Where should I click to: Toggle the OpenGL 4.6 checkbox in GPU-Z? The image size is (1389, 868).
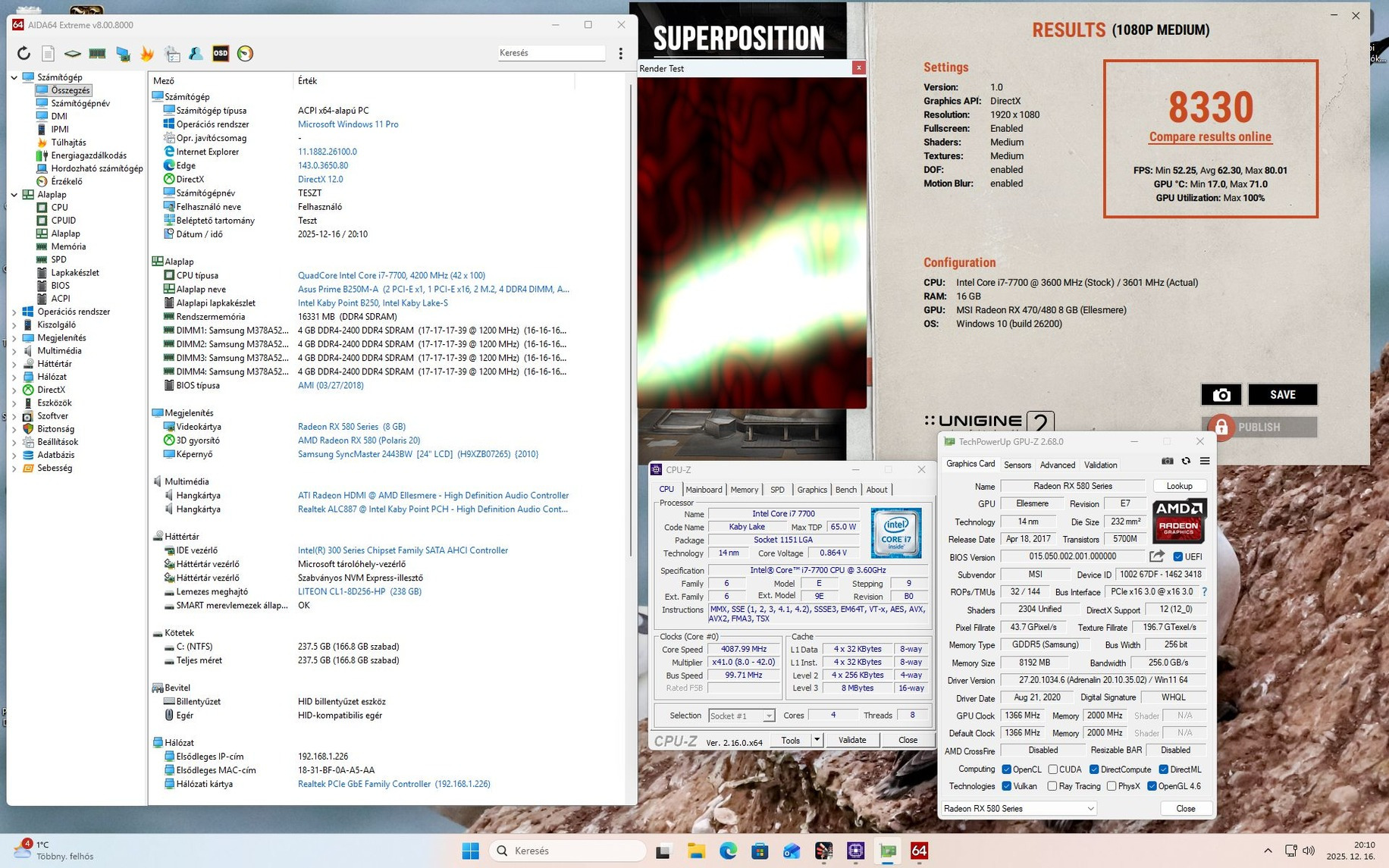[1152, 786]
